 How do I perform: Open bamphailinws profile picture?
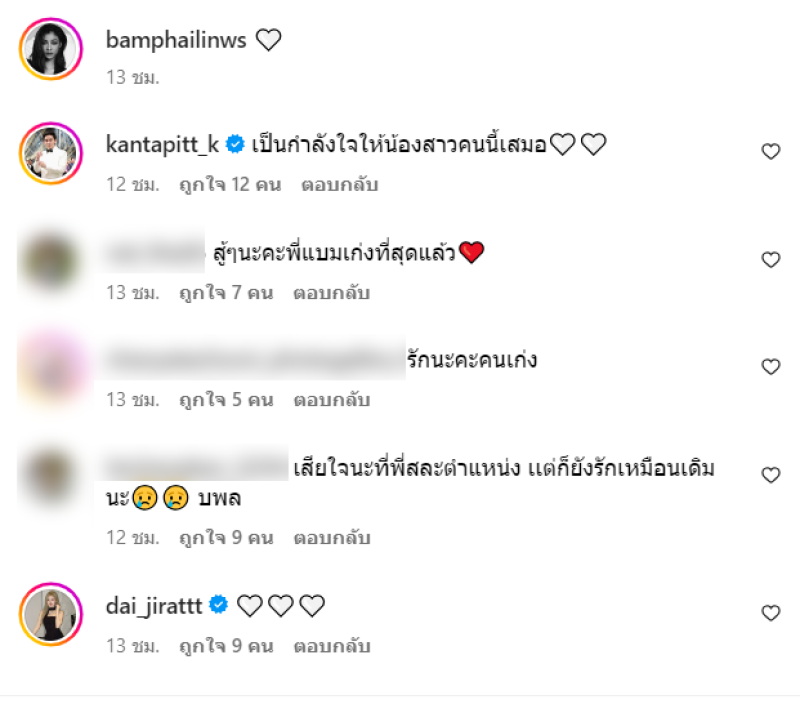51,49
